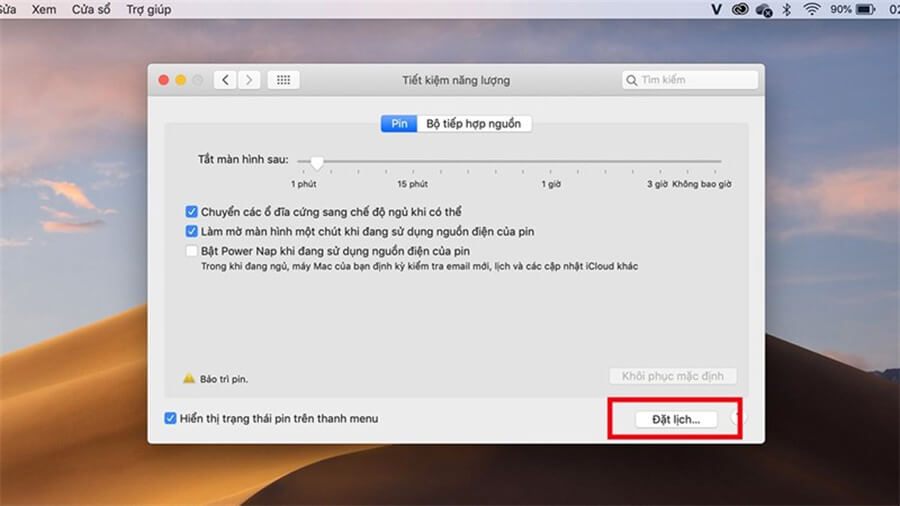Click Khôi phục mặc định button
Viewport: 900px width, 506px height.
(x=673, y=376)
